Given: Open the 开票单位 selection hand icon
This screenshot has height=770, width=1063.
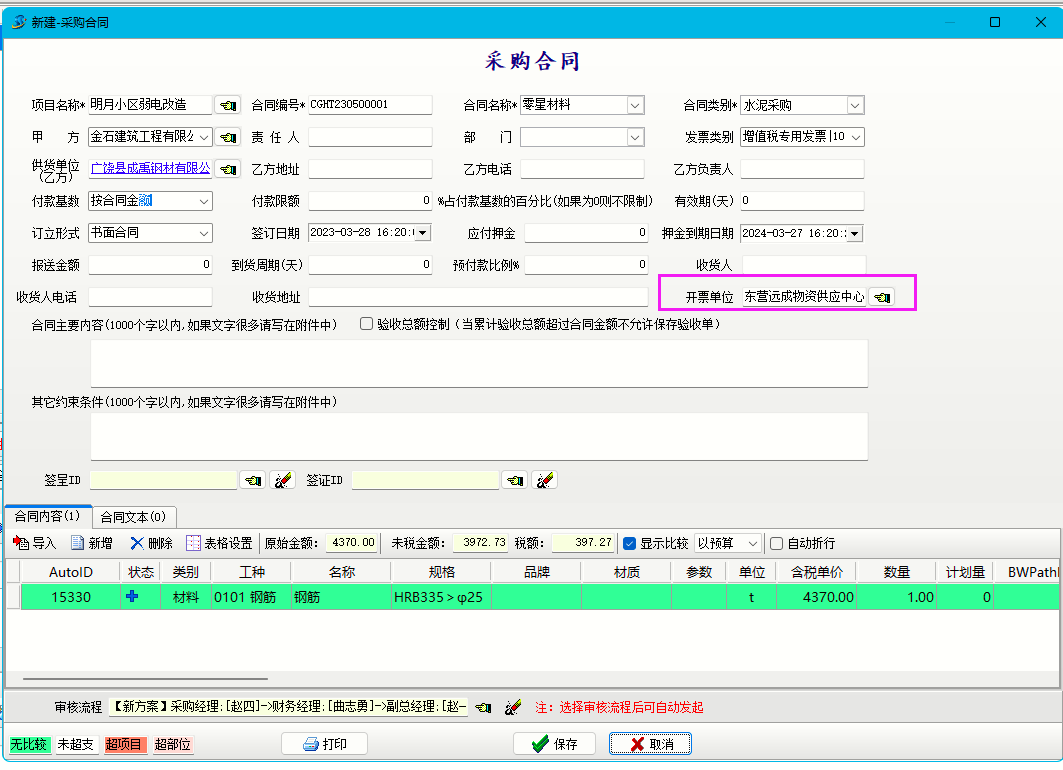Looking at the screenshot, I should point(881,297).
